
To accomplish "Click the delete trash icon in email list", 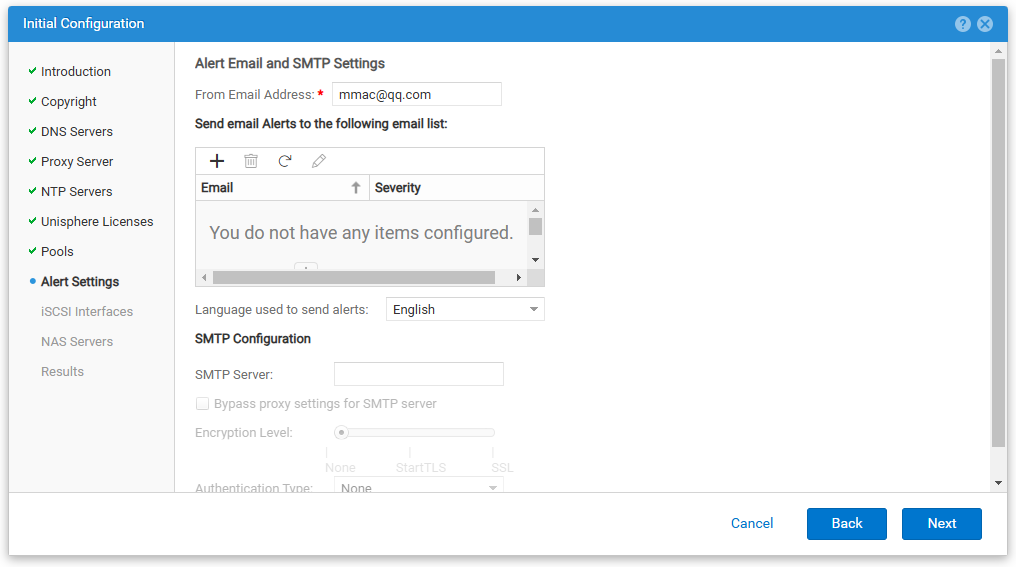I will coord(251,161).
